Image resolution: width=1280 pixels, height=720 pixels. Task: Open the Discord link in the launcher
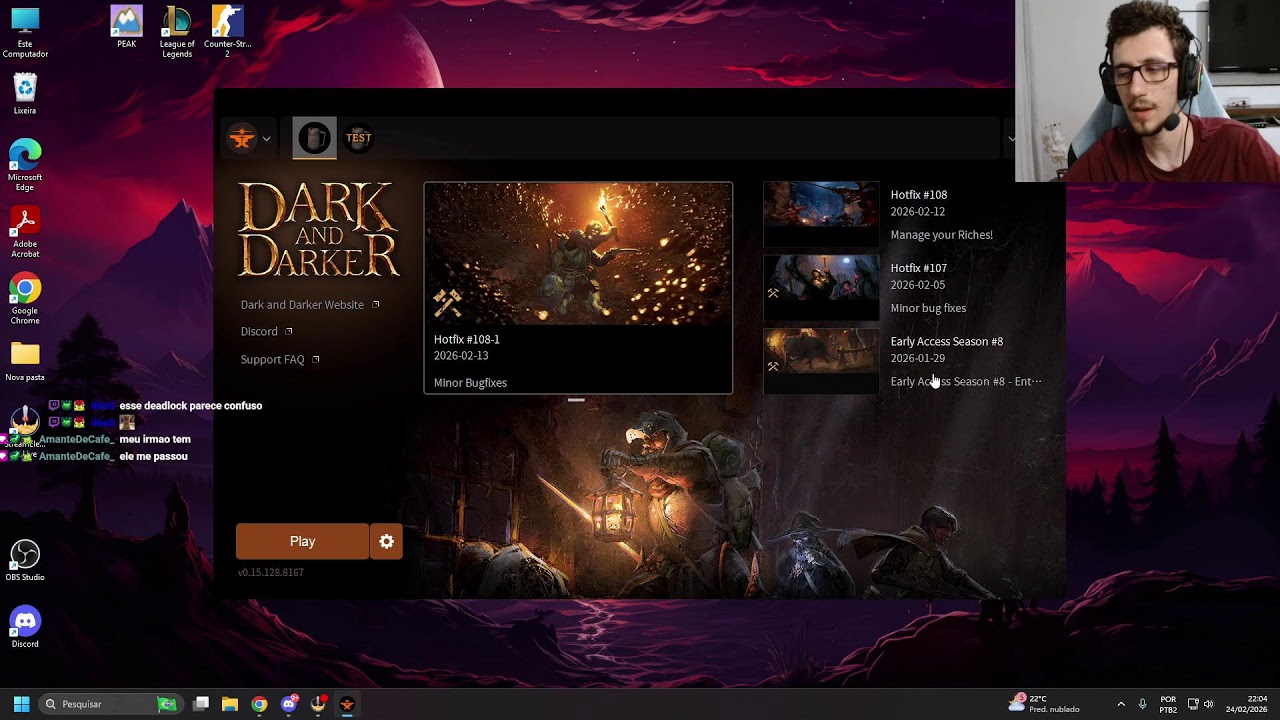point(266,332)
